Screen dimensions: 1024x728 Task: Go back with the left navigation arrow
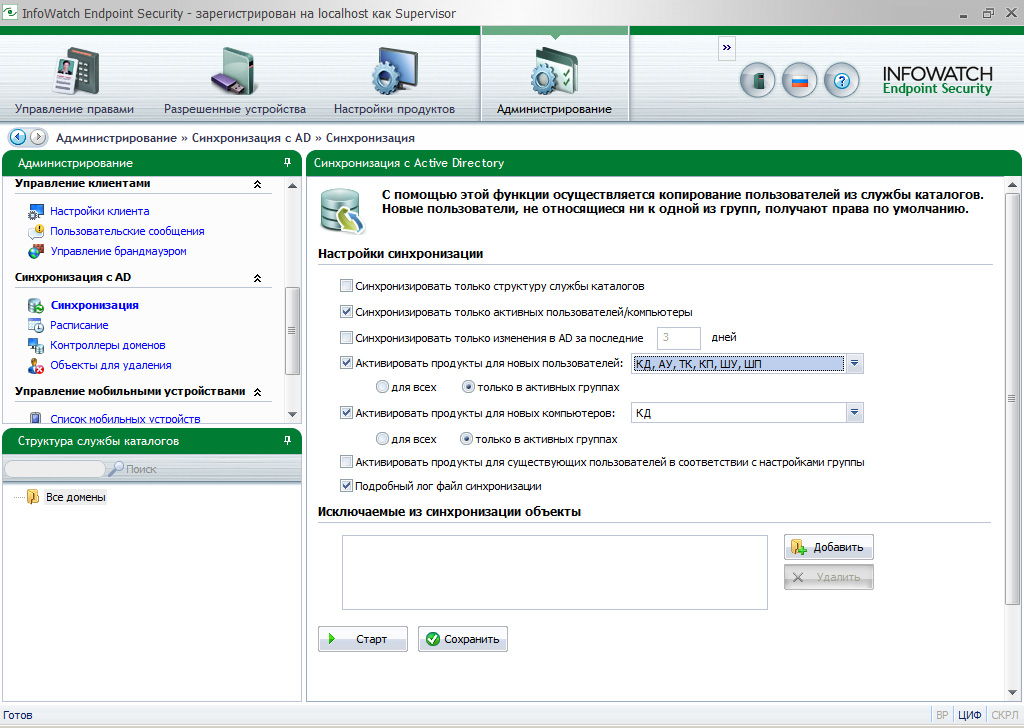(x=18, y=137)
